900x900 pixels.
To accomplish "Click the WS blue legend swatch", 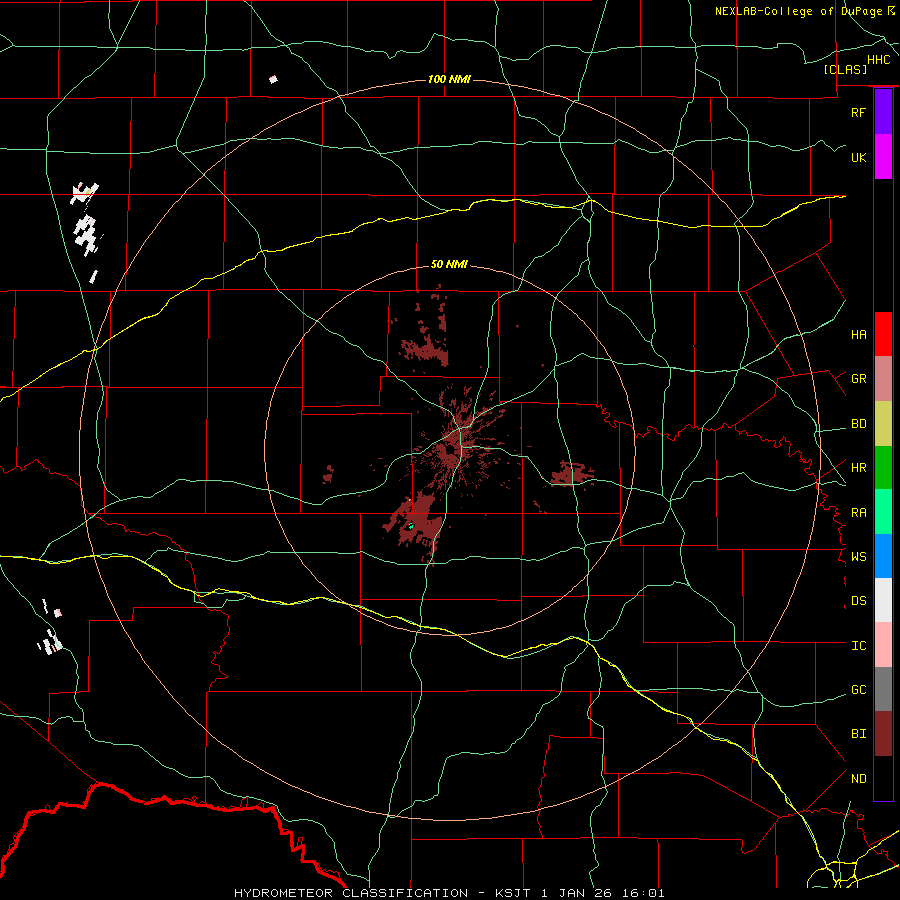I will click(x=883, y=556).
